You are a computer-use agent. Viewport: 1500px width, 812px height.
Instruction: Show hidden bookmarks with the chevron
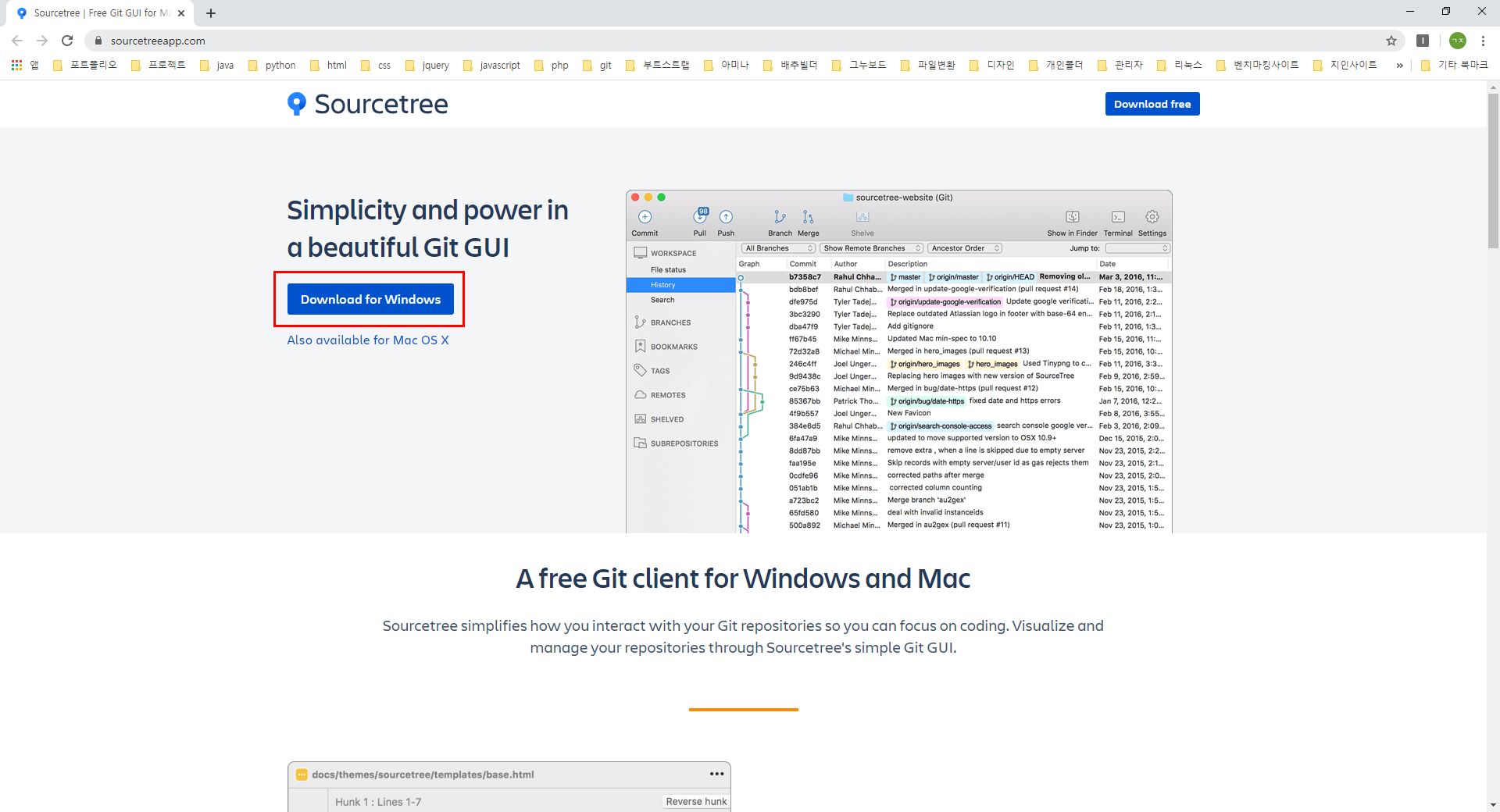pyautogui.click(x=1399, y=66)
